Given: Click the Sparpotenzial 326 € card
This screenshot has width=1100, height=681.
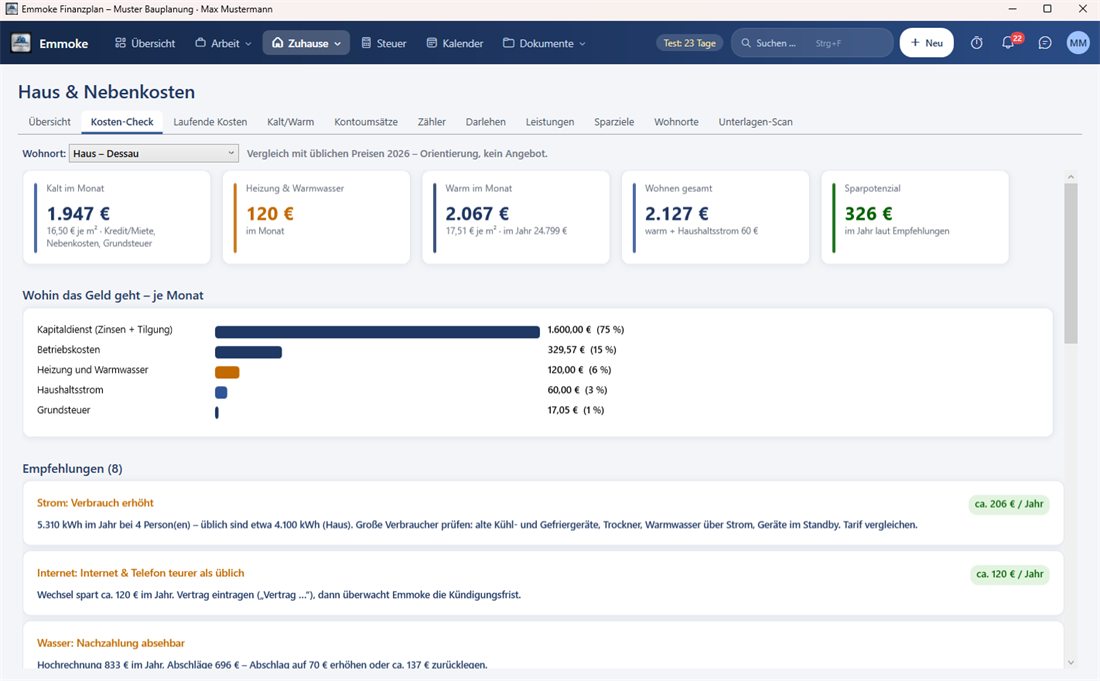Looking at the screenshot, I should point(915,217).
